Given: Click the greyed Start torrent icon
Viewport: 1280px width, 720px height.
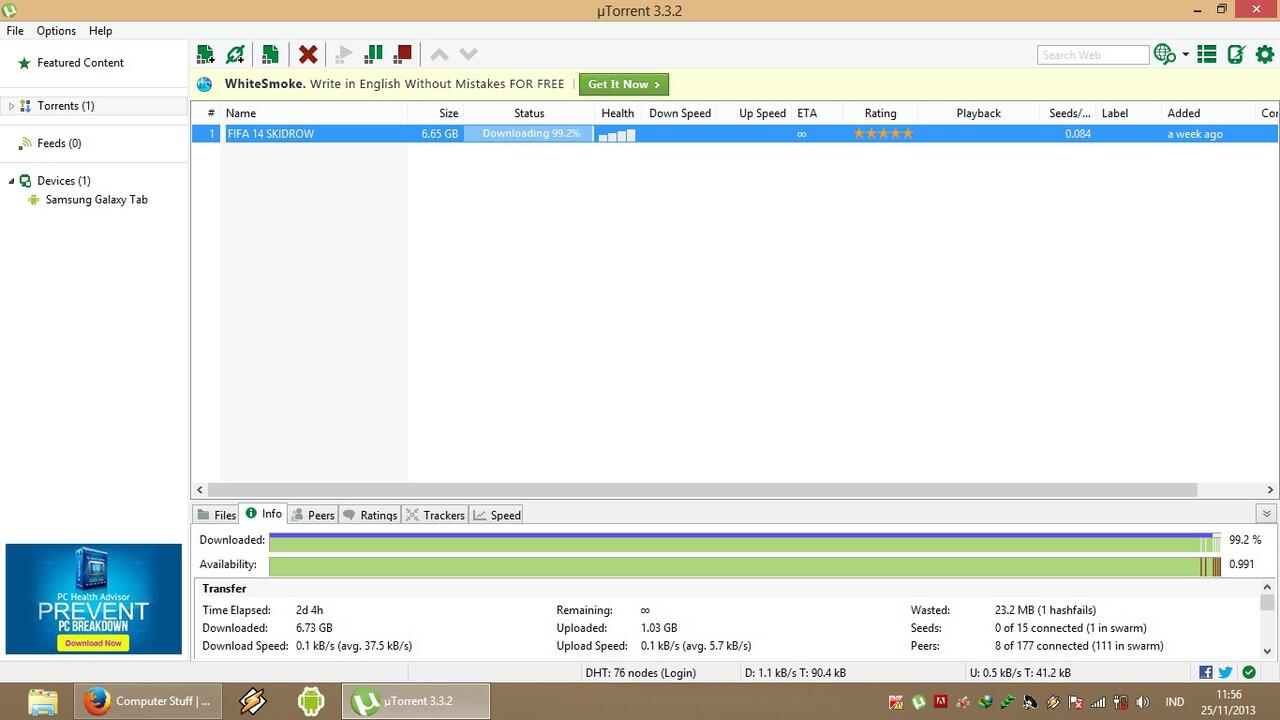Looking at the screenshot, I should coord(344,54).
